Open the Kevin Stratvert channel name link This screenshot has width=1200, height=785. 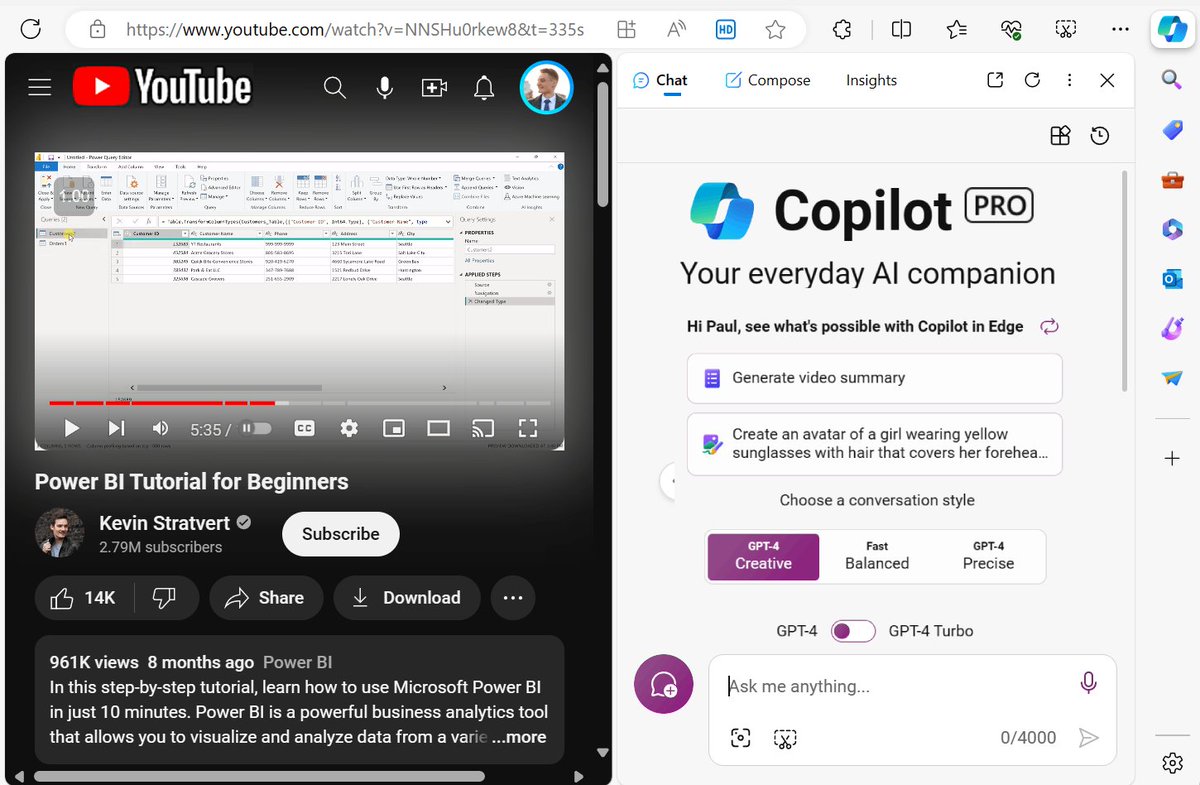pos(164,523)
